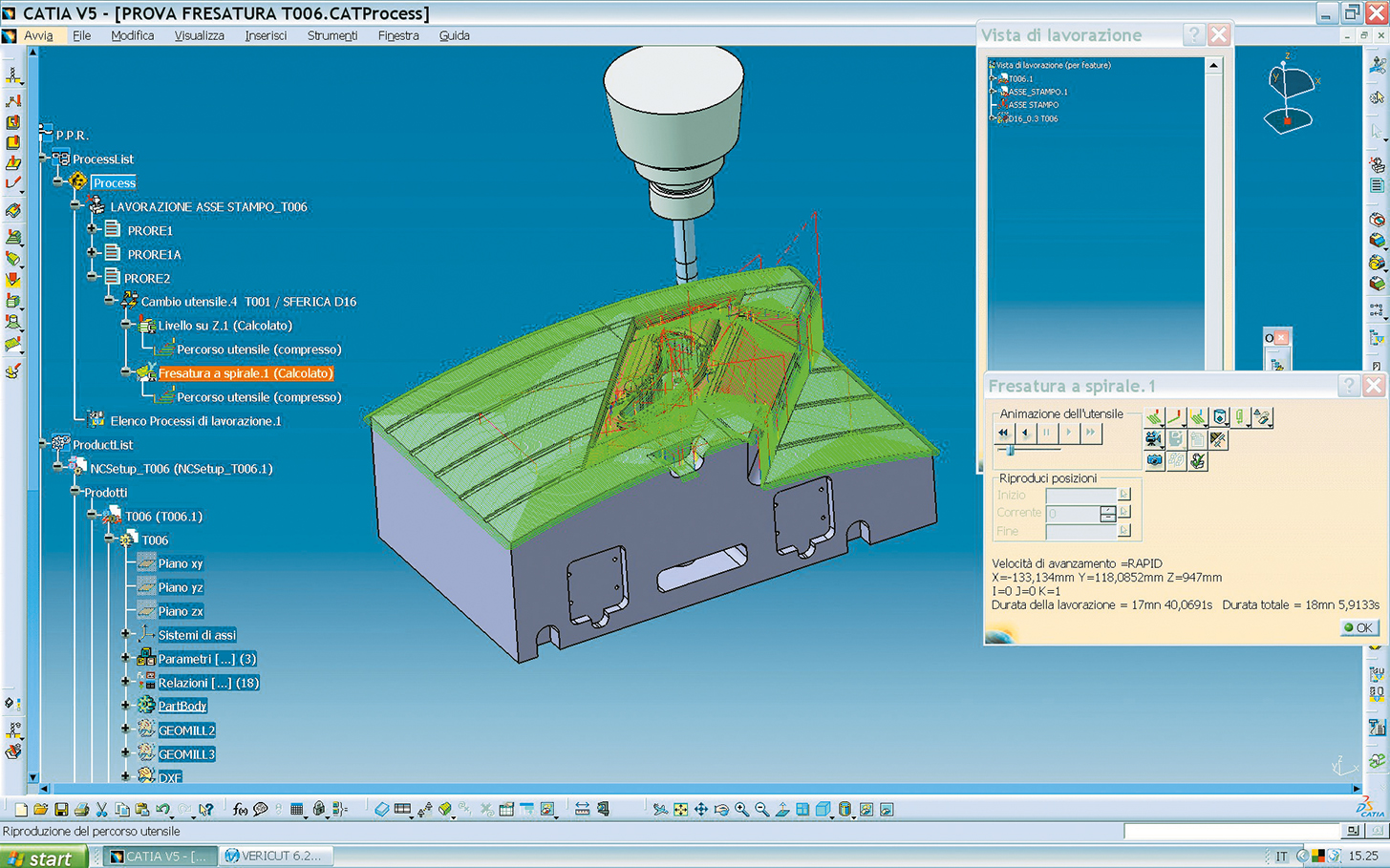Click the Corrente position input field
The width and height of the screenshot is (1390, 868).
pyautogui.click(x=1072, y=514)
